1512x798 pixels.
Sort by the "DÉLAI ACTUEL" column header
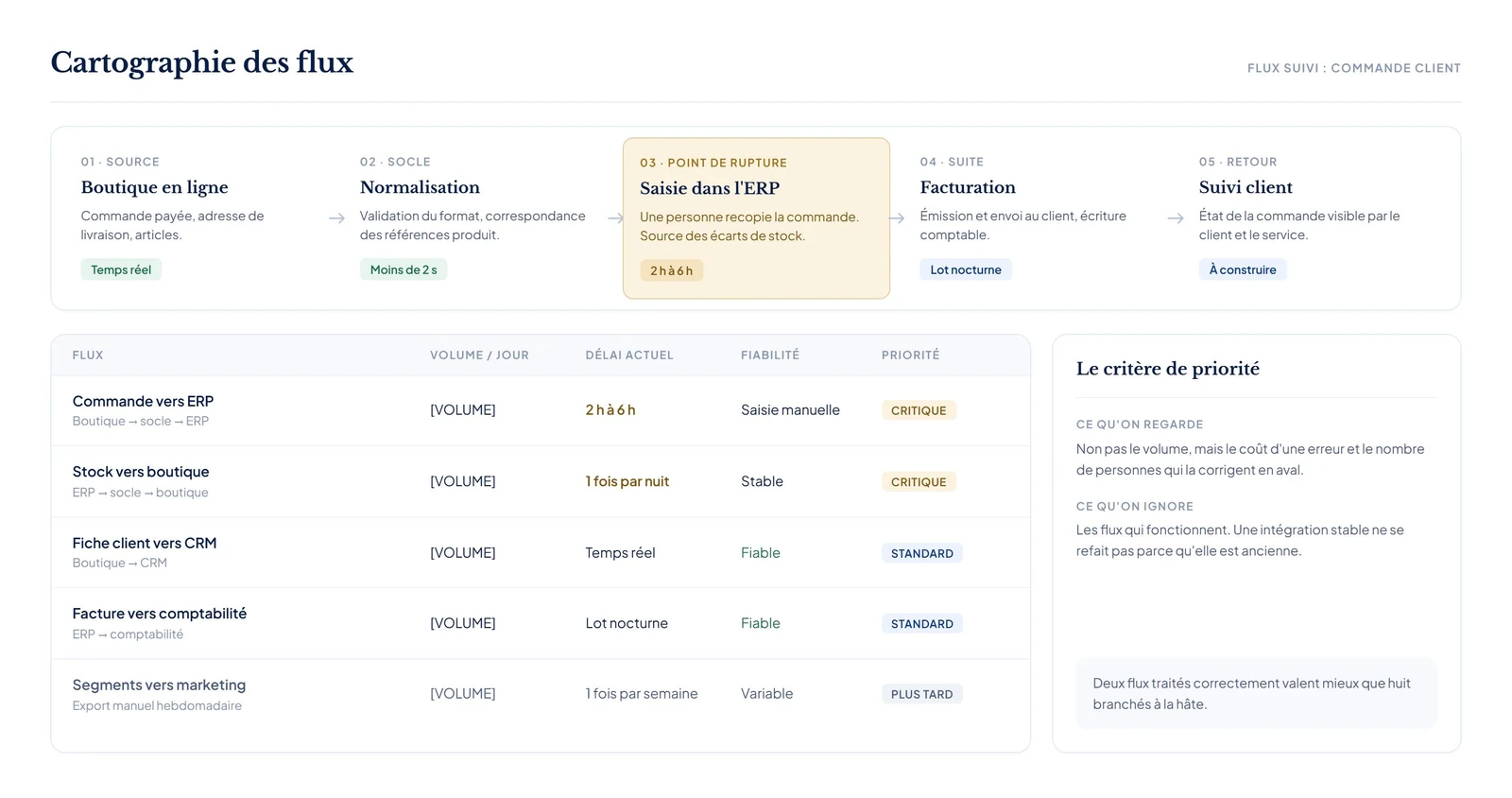tap(629, 356)
